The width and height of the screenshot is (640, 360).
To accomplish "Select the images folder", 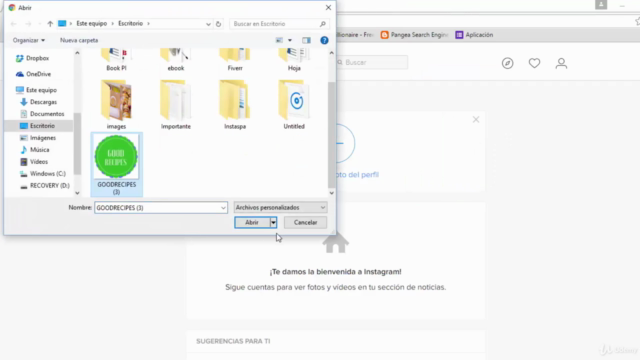I will click(116, 104).
